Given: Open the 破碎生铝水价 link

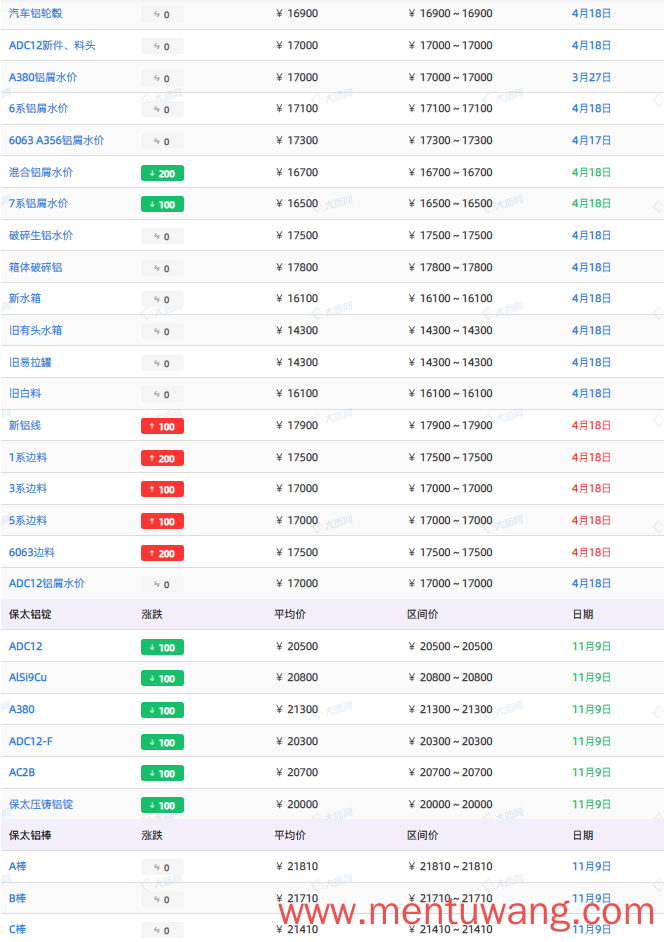Looking at the screenshot, I should (41, 235).
